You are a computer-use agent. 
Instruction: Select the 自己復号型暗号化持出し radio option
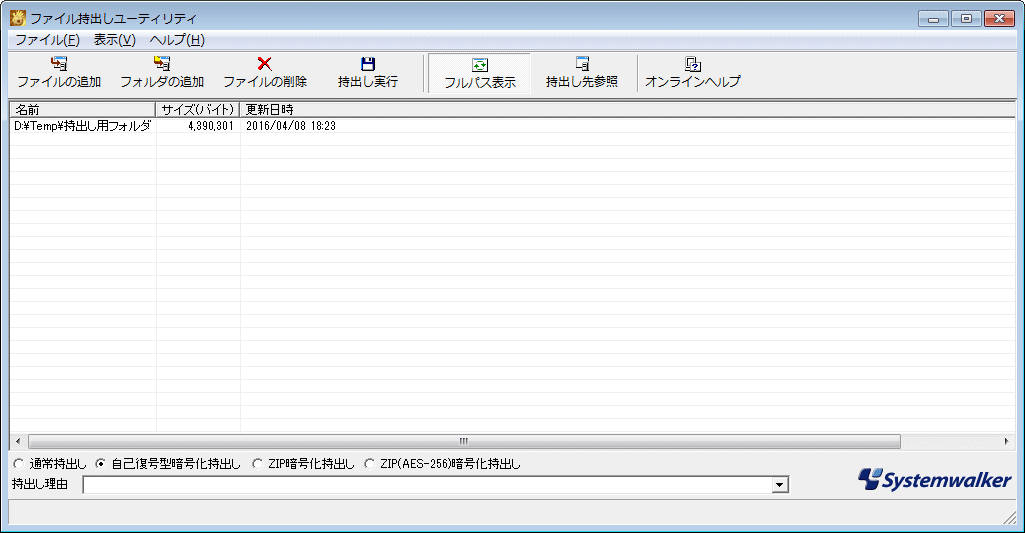point(100,464)
